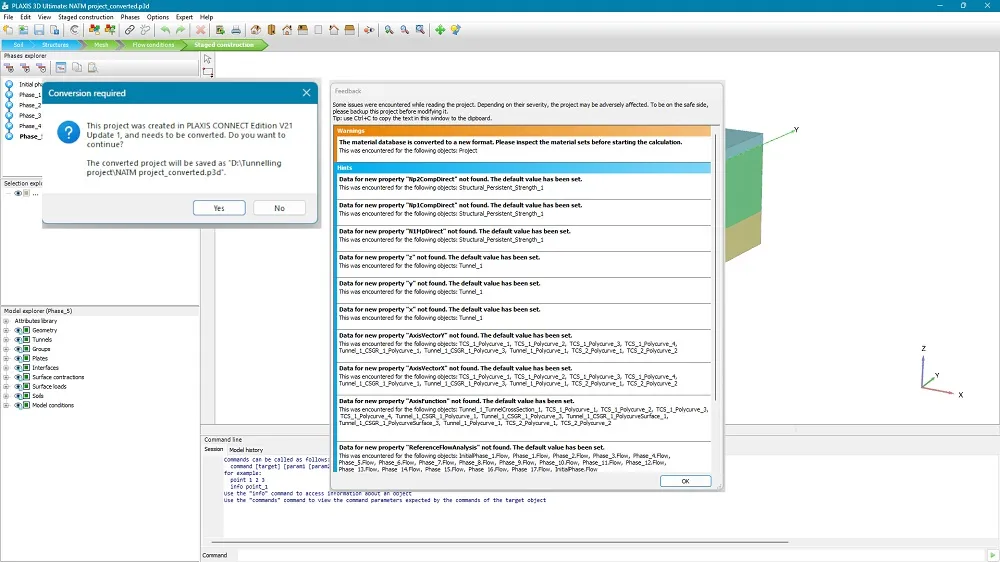The image size is (1000, 562).
Task: Toggle visibility eye for Plates
Action: click(18, 359)
